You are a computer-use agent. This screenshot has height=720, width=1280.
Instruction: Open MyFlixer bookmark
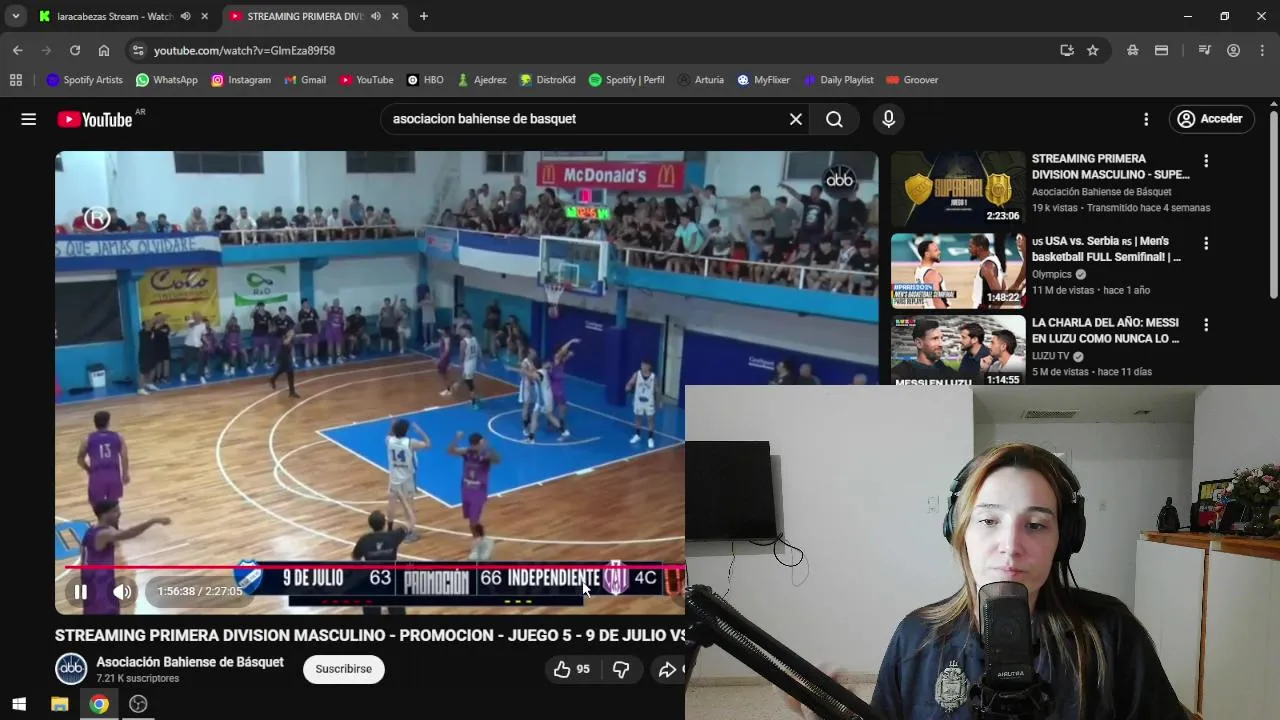coord(764,80)
